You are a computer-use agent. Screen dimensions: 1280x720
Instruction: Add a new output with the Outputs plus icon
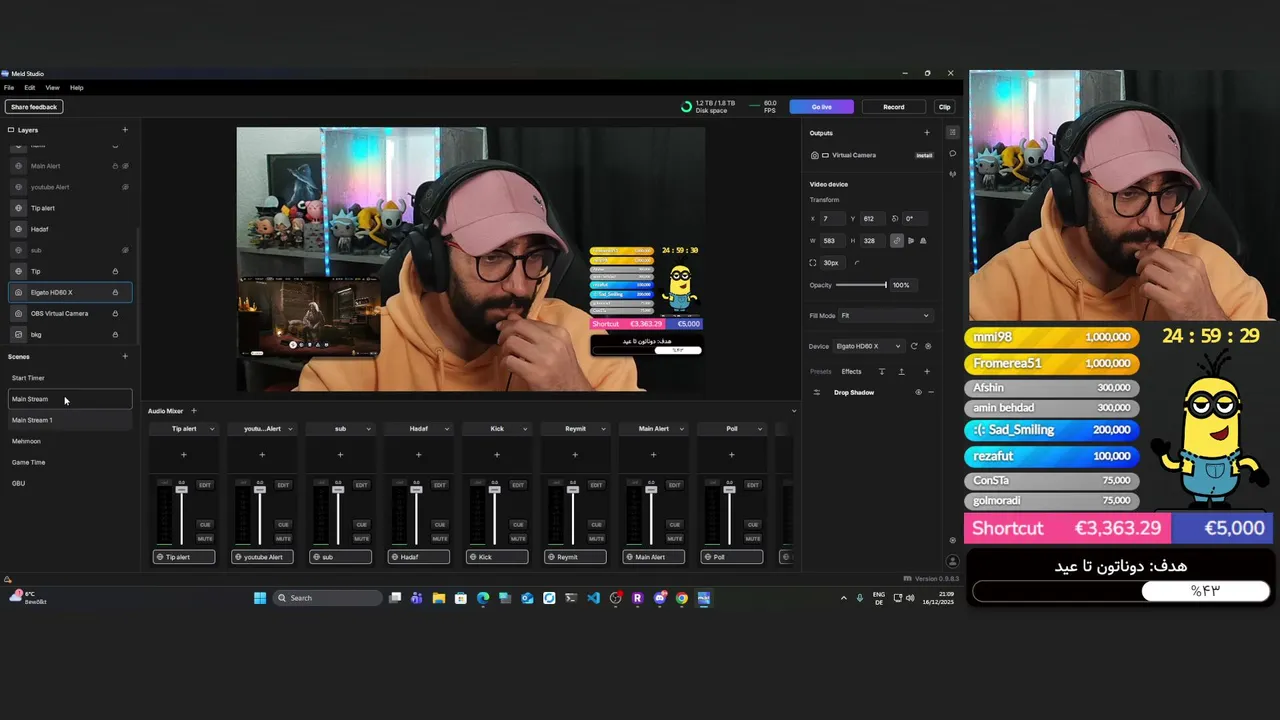point(926,133)
